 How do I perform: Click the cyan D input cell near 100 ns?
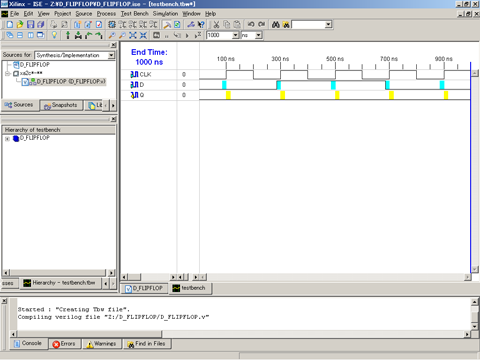click(x=224, y=85)
